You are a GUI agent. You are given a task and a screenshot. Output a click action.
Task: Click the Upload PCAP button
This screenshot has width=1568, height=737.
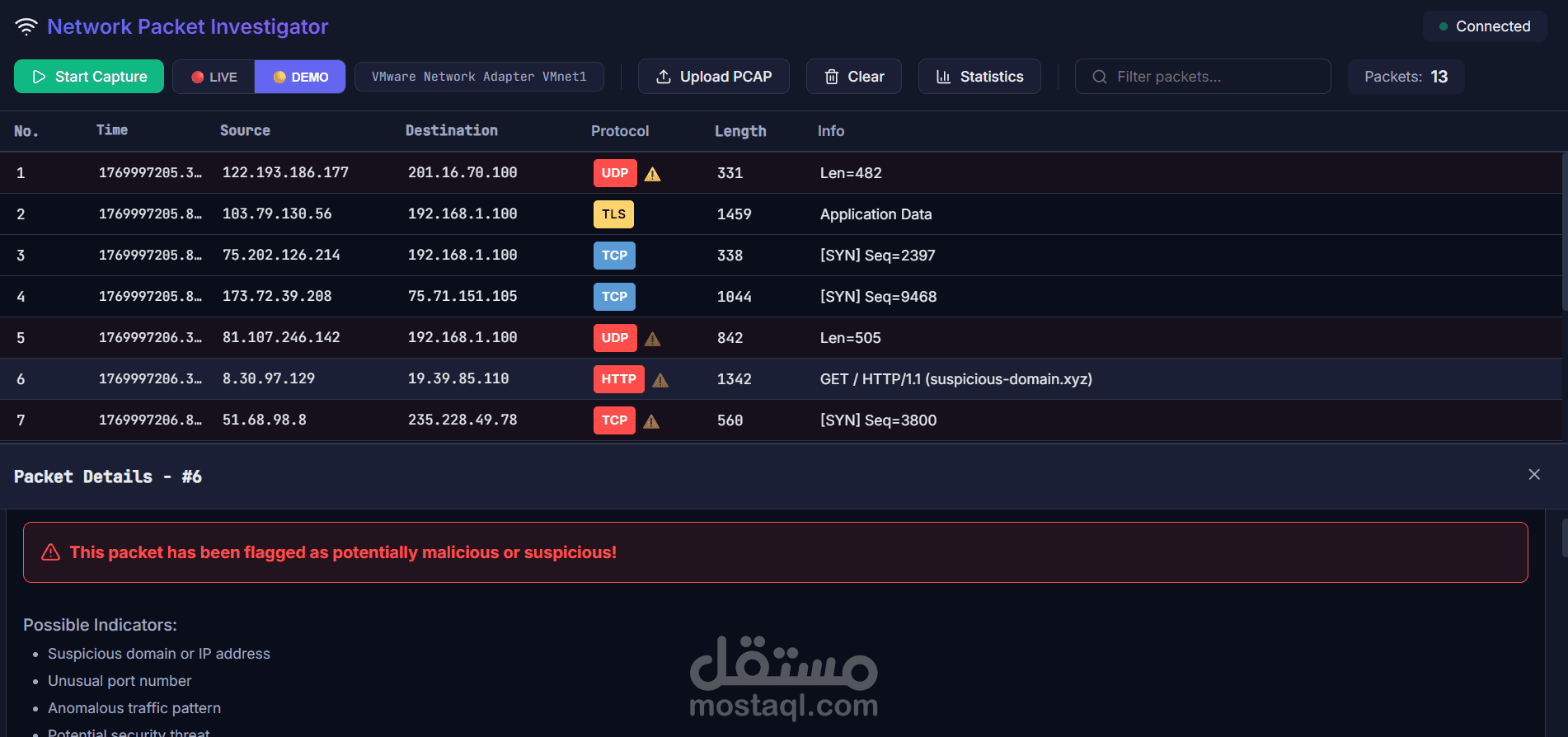714,77
